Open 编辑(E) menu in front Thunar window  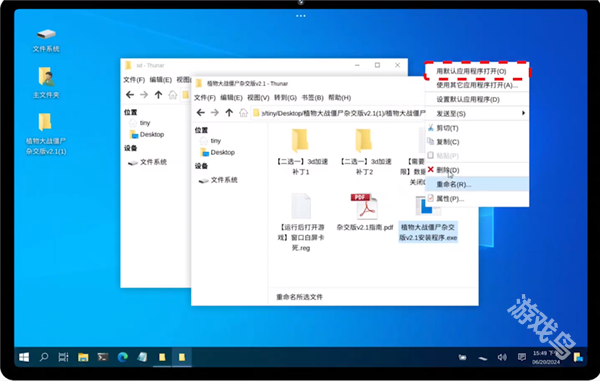click(231, 98)
